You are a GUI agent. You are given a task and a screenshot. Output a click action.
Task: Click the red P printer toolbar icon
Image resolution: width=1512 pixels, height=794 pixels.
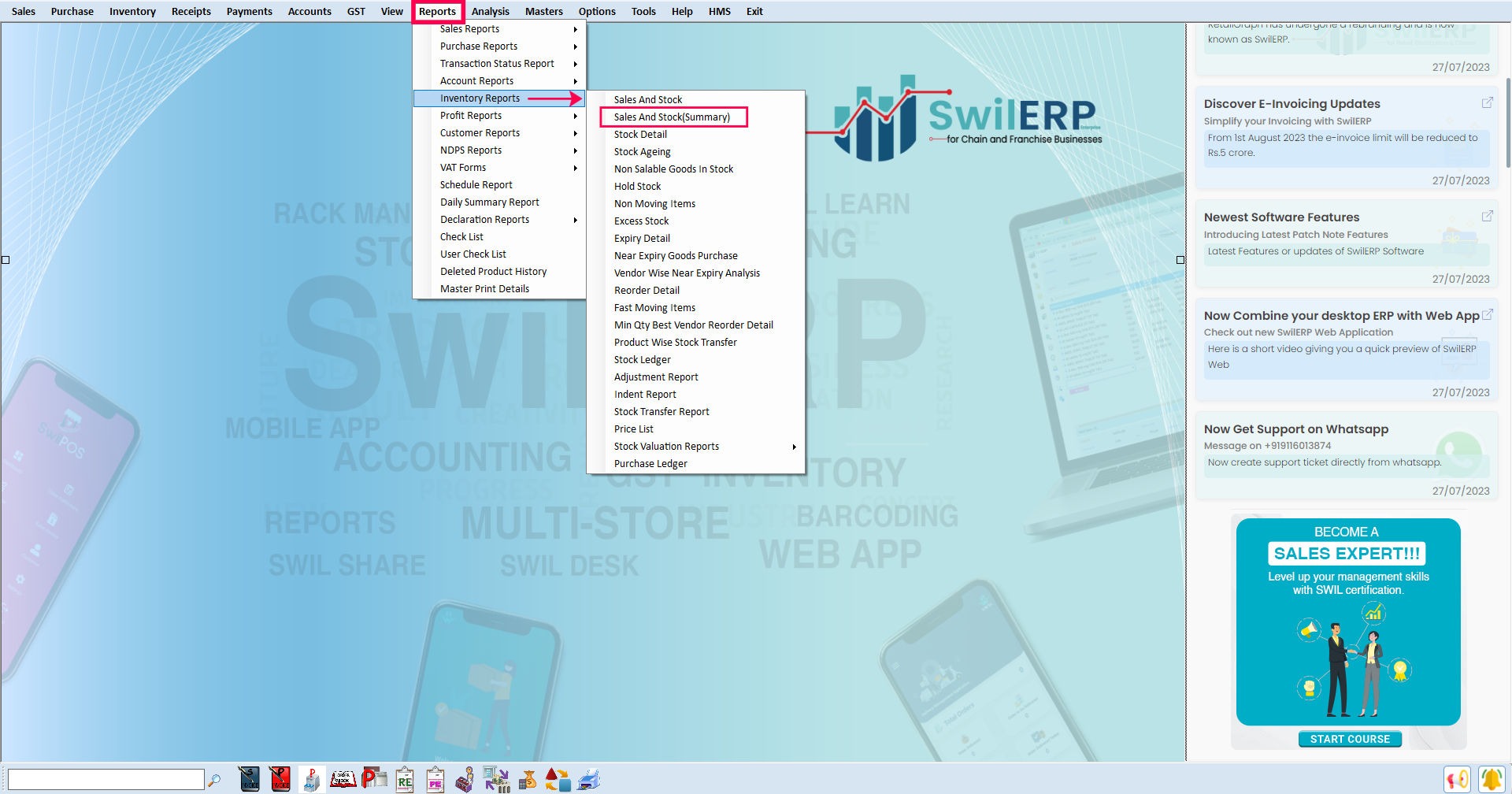374,779
